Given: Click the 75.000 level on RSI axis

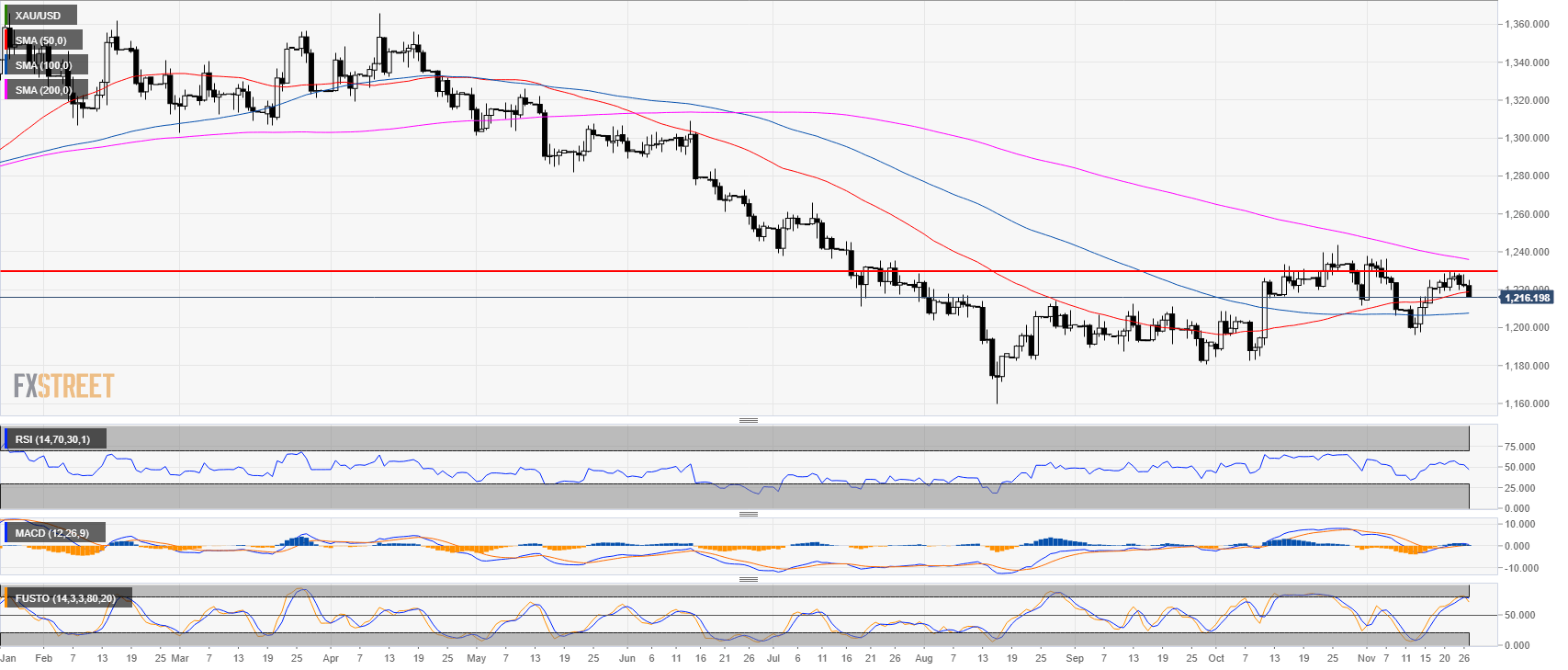Looking at the screenshot, I should (x=1523, y=447).
